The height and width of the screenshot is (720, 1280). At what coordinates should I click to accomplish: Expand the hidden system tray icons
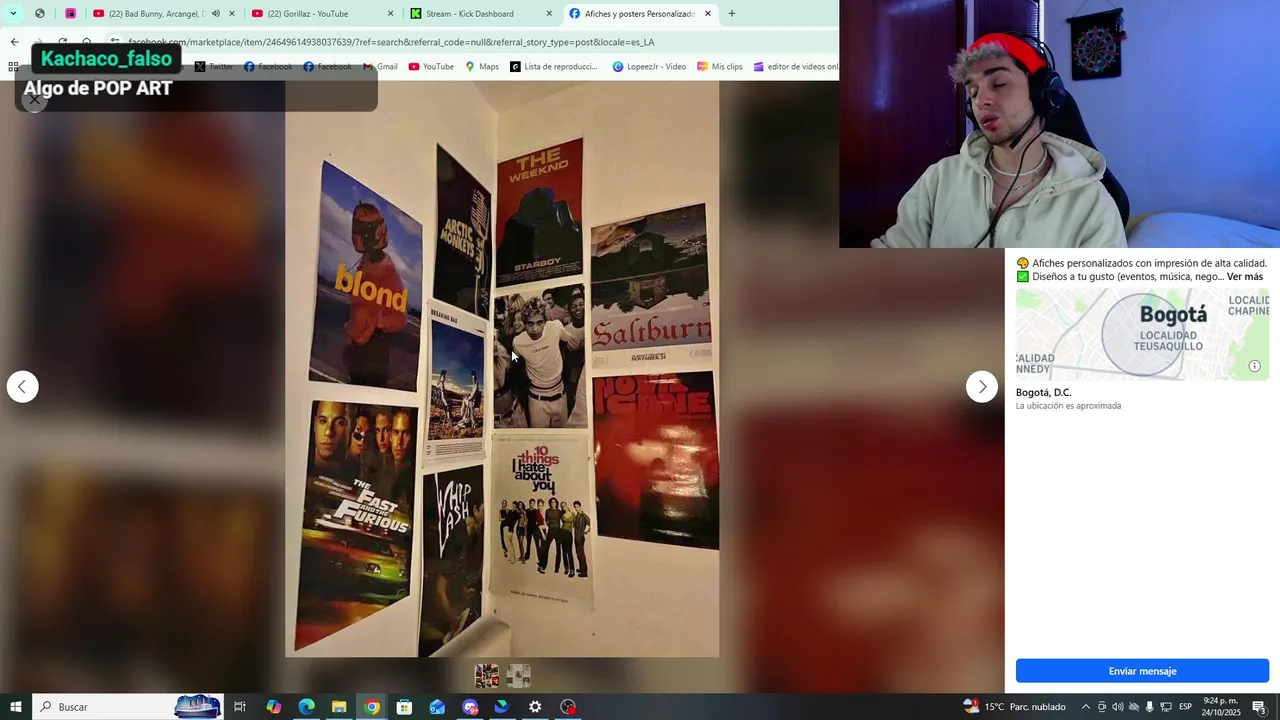click(x=1086, y=707)
